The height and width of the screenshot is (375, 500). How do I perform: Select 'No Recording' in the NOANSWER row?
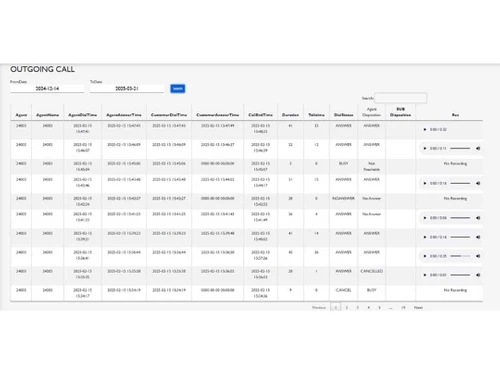(x=455, y=198)
